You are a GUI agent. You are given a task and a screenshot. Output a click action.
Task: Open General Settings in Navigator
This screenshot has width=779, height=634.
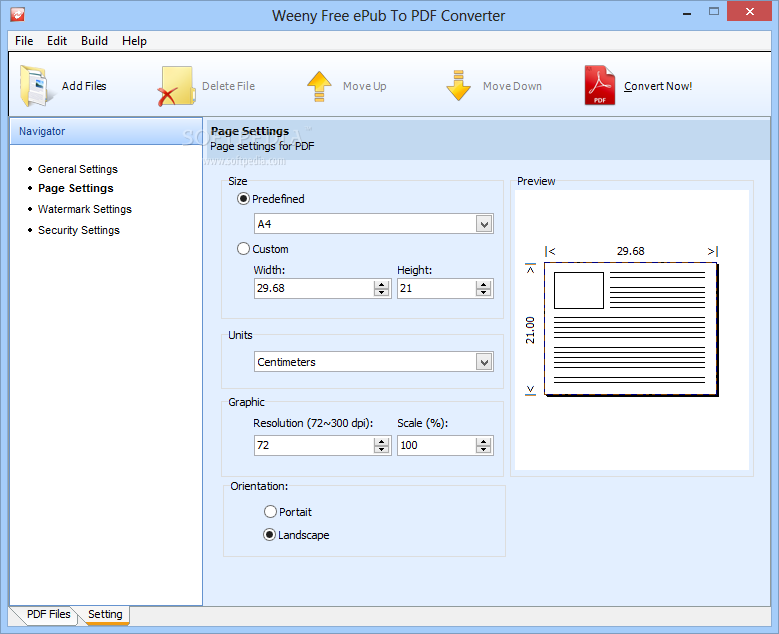point(78,169)
